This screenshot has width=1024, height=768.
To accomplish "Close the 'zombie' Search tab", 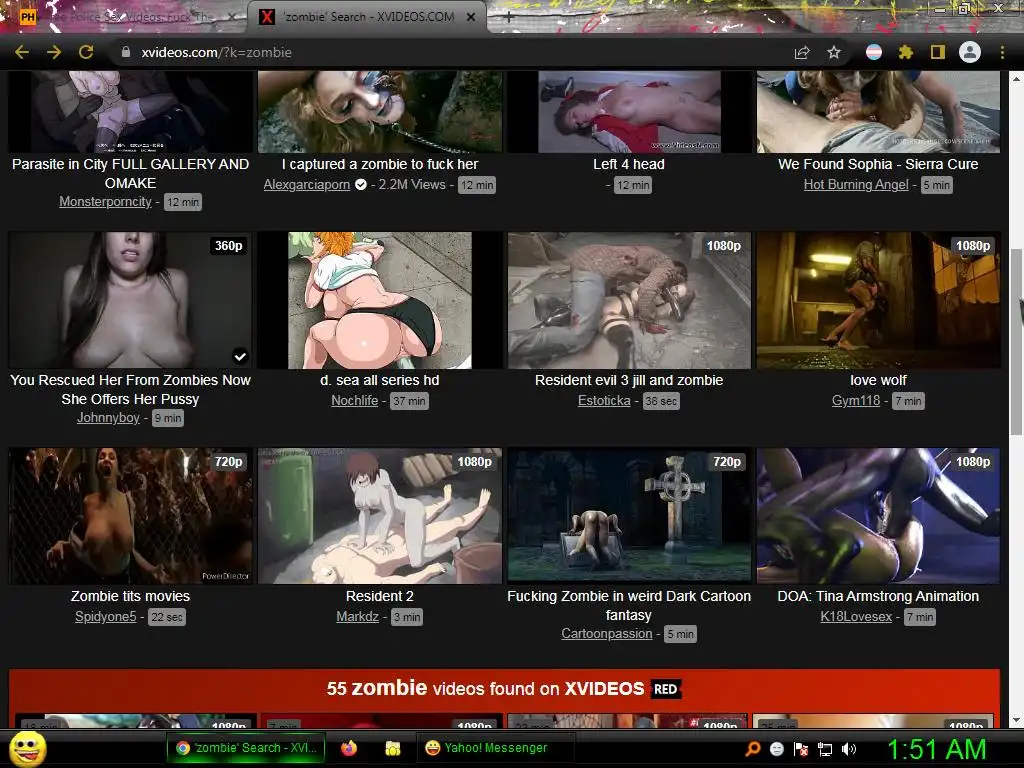I will tap(471, 17).
